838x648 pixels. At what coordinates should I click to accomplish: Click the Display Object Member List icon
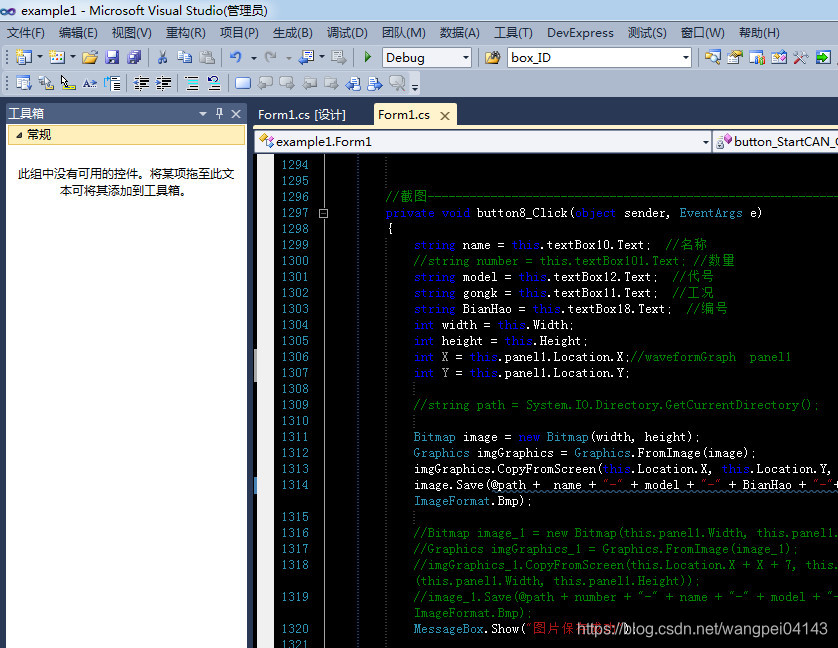24,83
